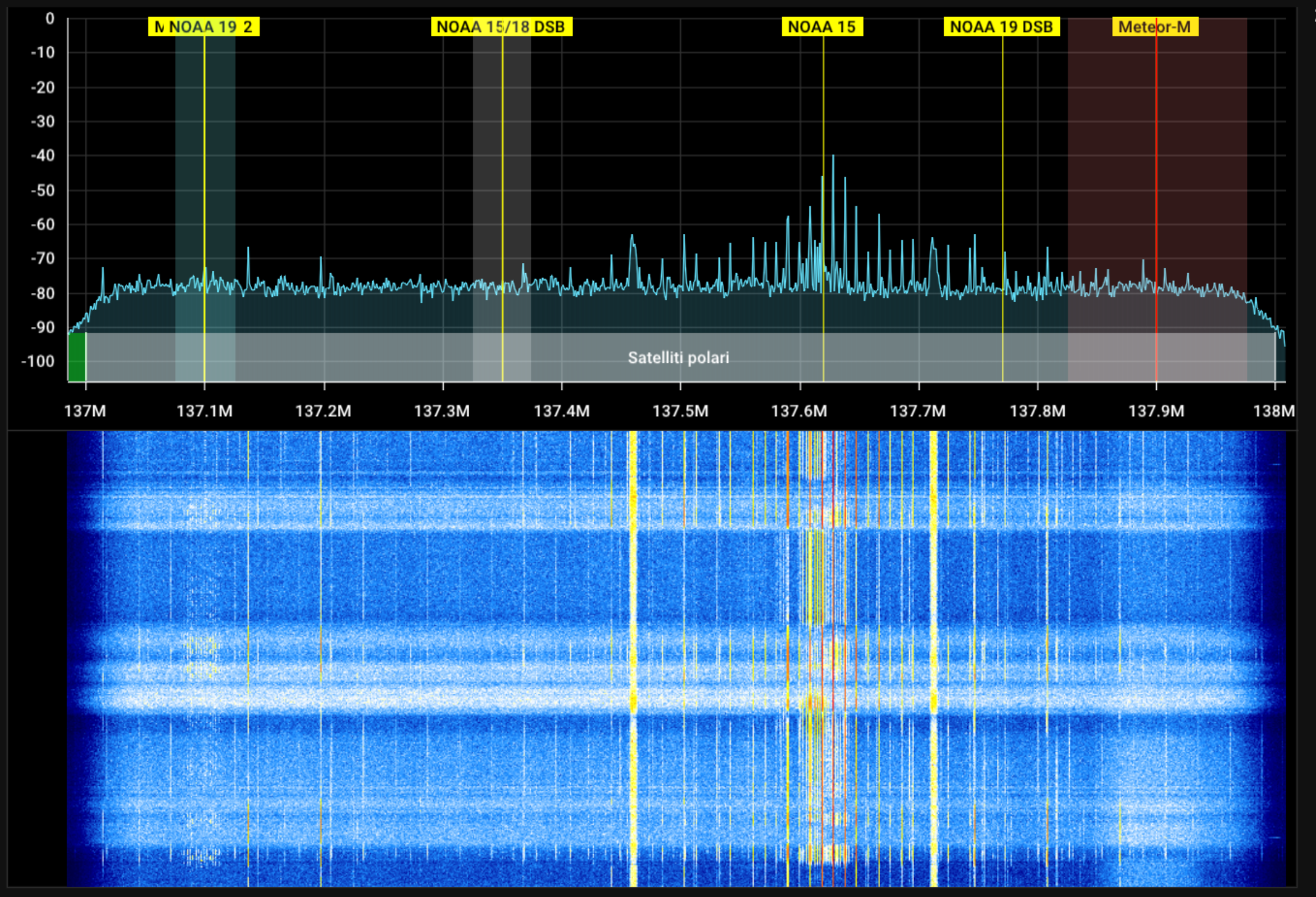Select the NOAA 19 DSB bookmark label

point(1002,27)
